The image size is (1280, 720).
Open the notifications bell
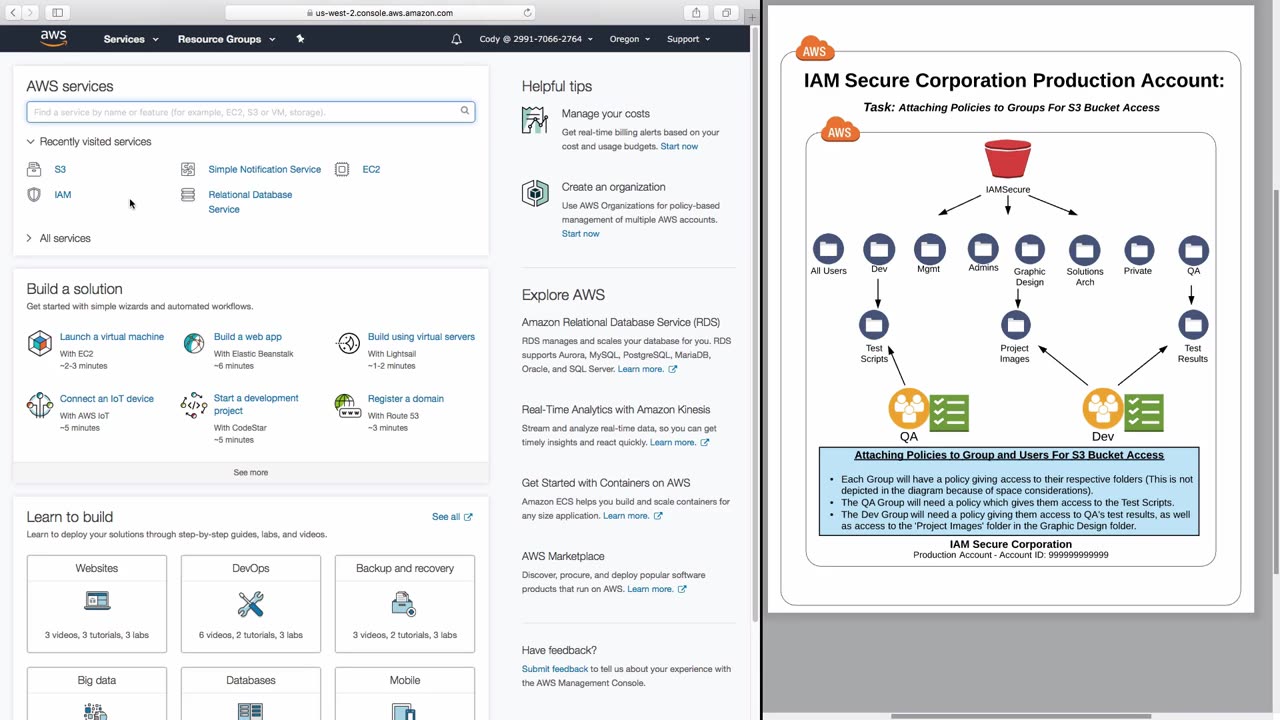point(457,39)
